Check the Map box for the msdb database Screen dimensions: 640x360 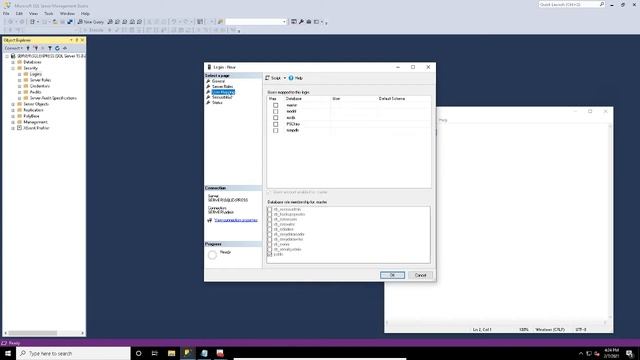pos(276,118)
